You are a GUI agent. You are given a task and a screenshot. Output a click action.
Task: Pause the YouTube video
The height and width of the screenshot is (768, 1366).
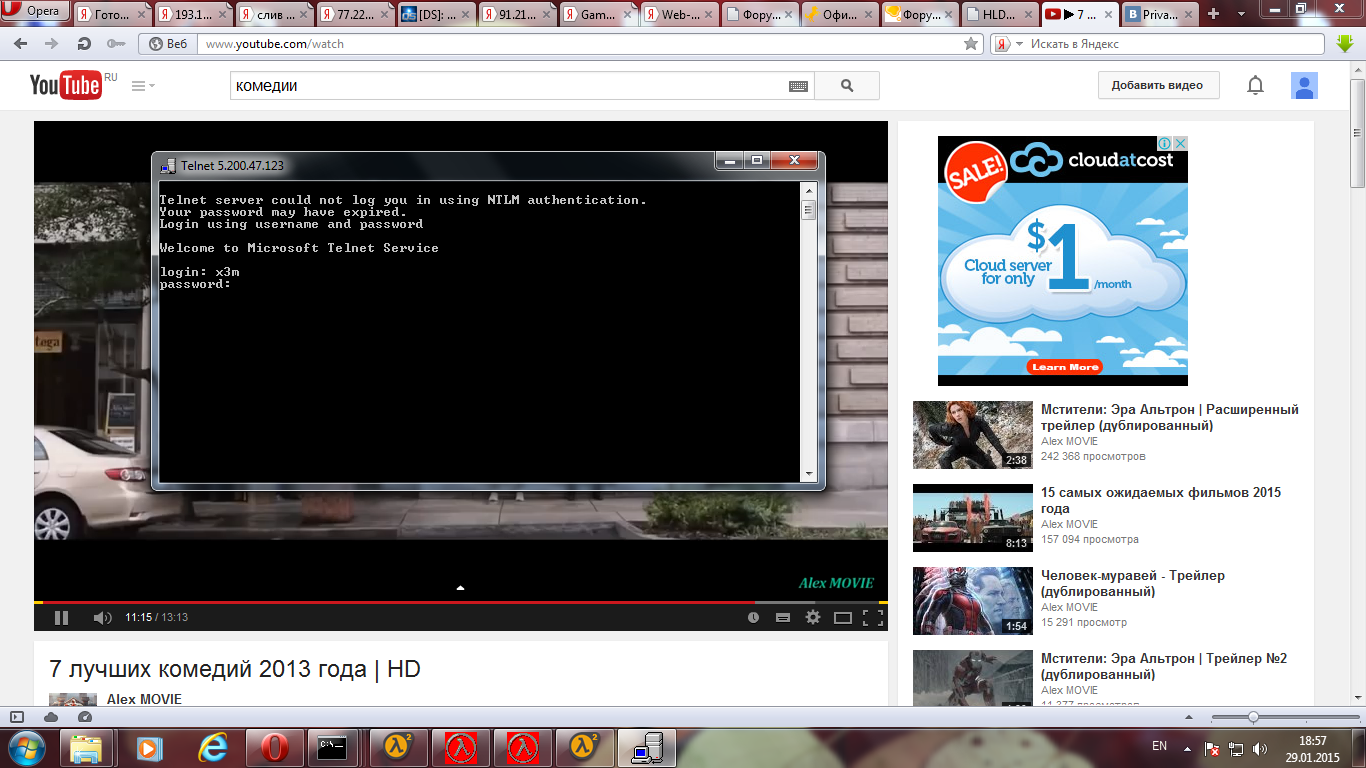coord(61,618)
